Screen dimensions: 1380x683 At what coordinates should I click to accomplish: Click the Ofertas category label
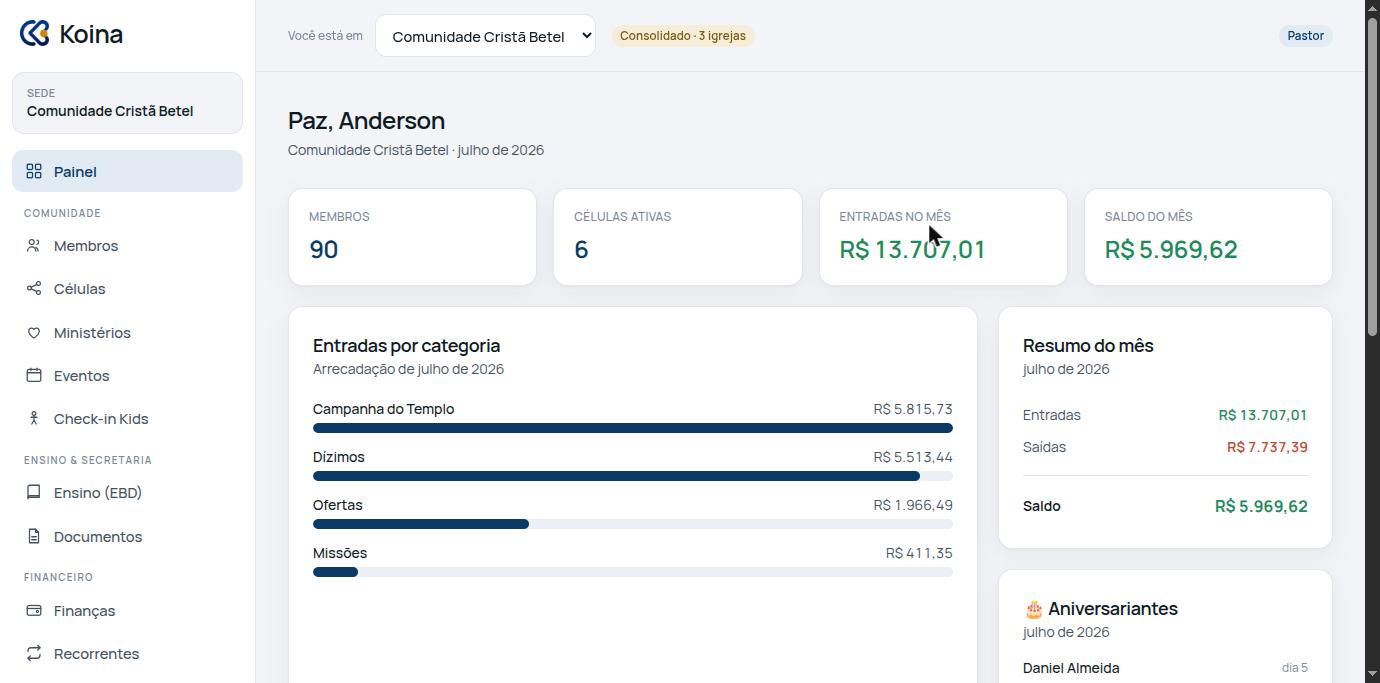pos(338,505)
